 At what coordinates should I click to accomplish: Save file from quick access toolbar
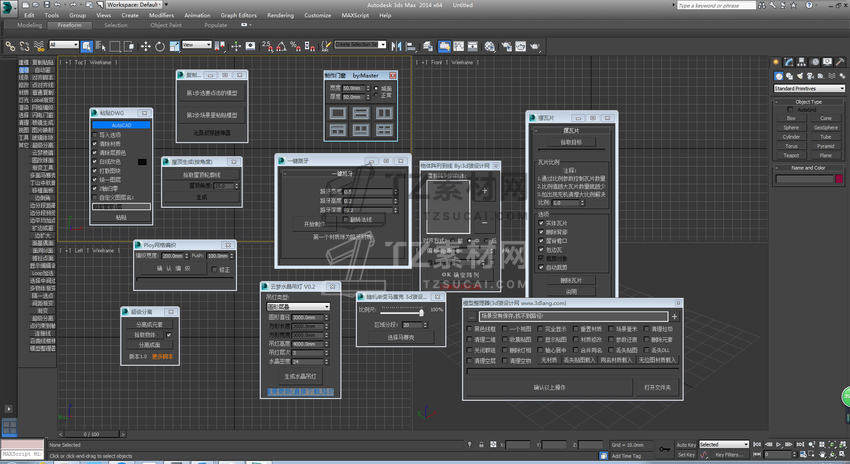47,5
